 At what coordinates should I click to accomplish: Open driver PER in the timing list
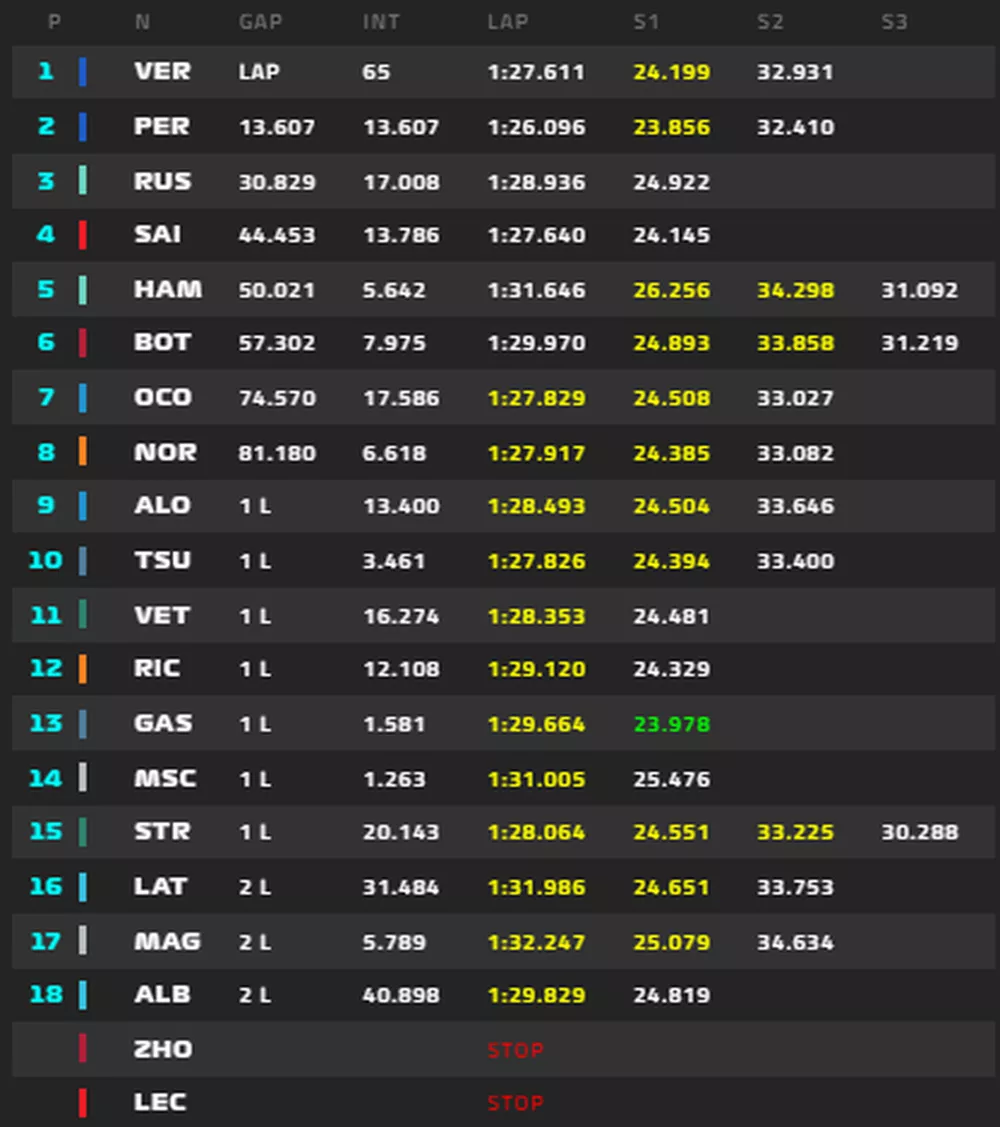click(x=162, y=127)
